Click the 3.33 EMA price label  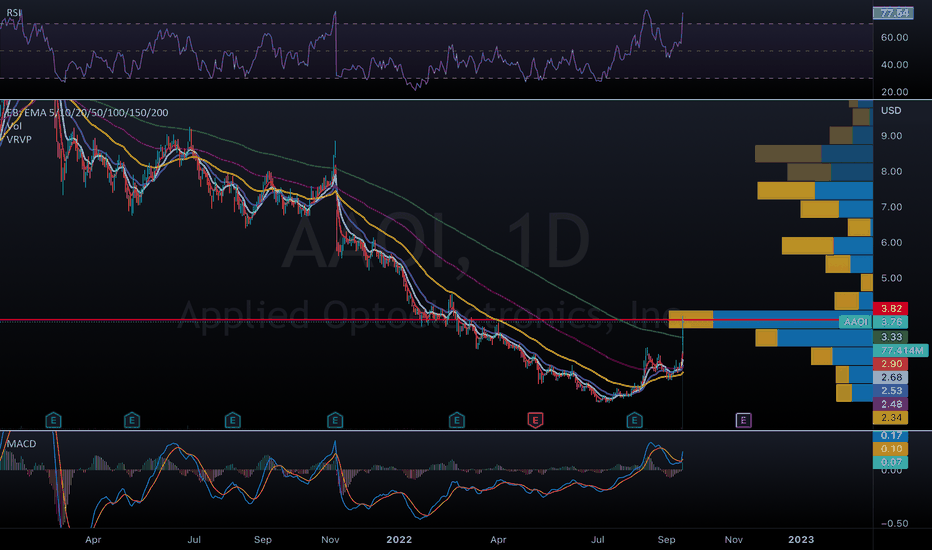pos(890,337)
